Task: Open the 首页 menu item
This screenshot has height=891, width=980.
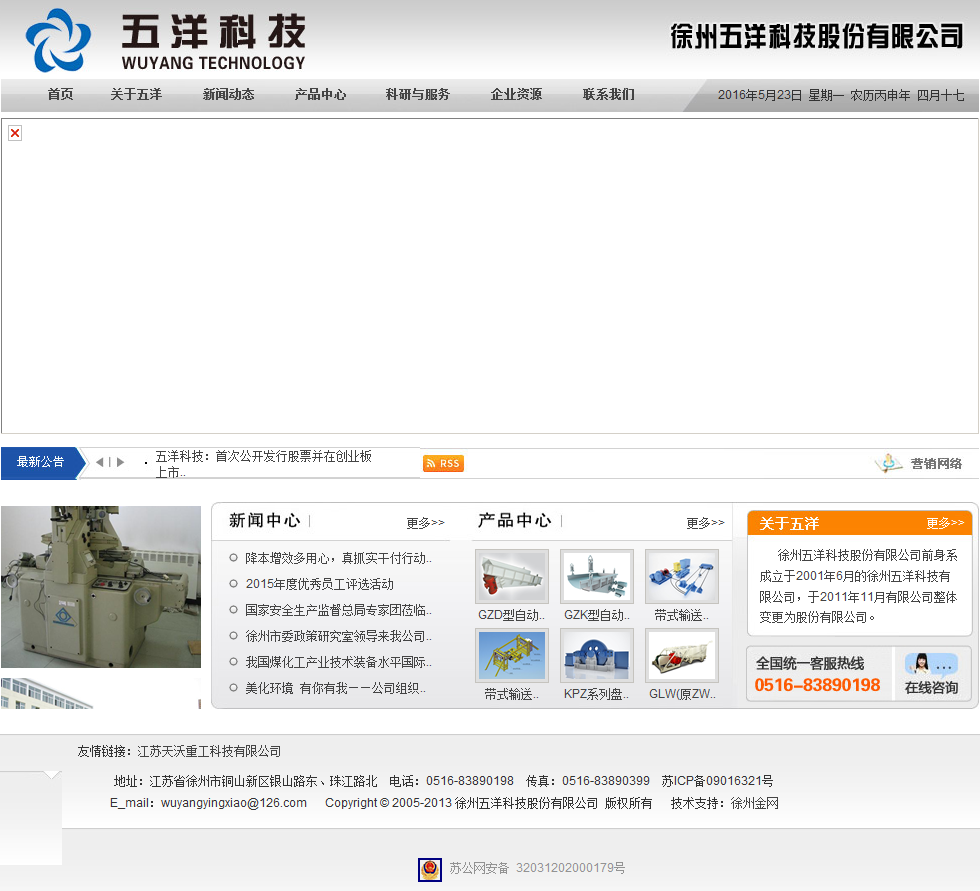Action: [x=61, y=94]
